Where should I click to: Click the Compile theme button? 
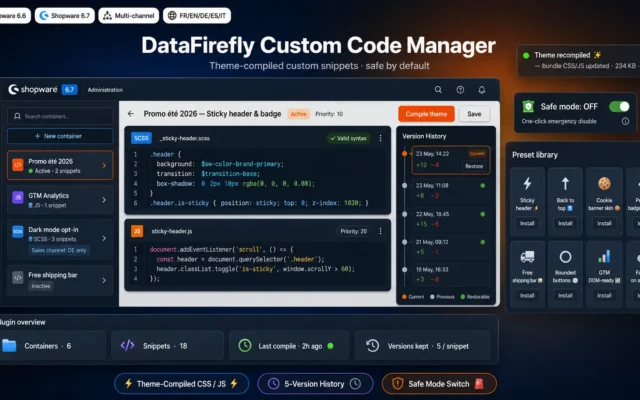click(426, 114)
